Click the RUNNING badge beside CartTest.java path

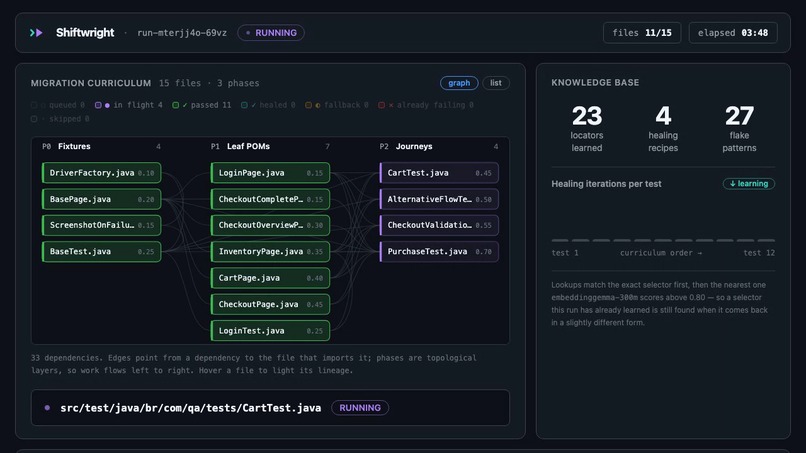coord(360,408)
